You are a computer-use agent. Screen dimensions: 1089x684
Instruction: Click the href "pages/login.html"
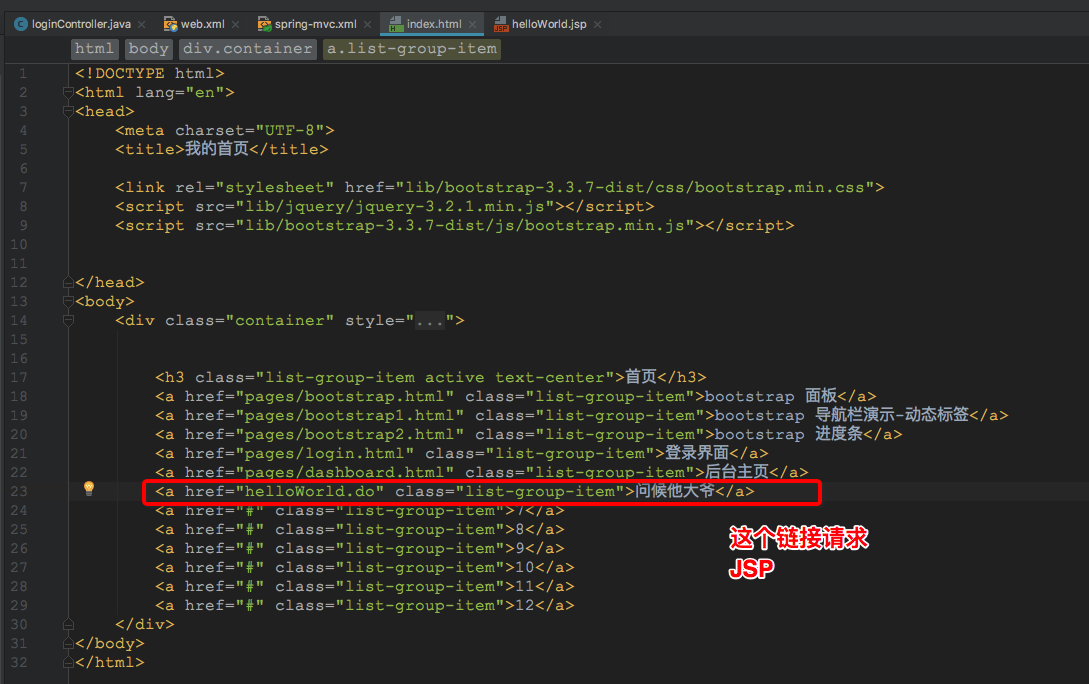pos(324,453)
